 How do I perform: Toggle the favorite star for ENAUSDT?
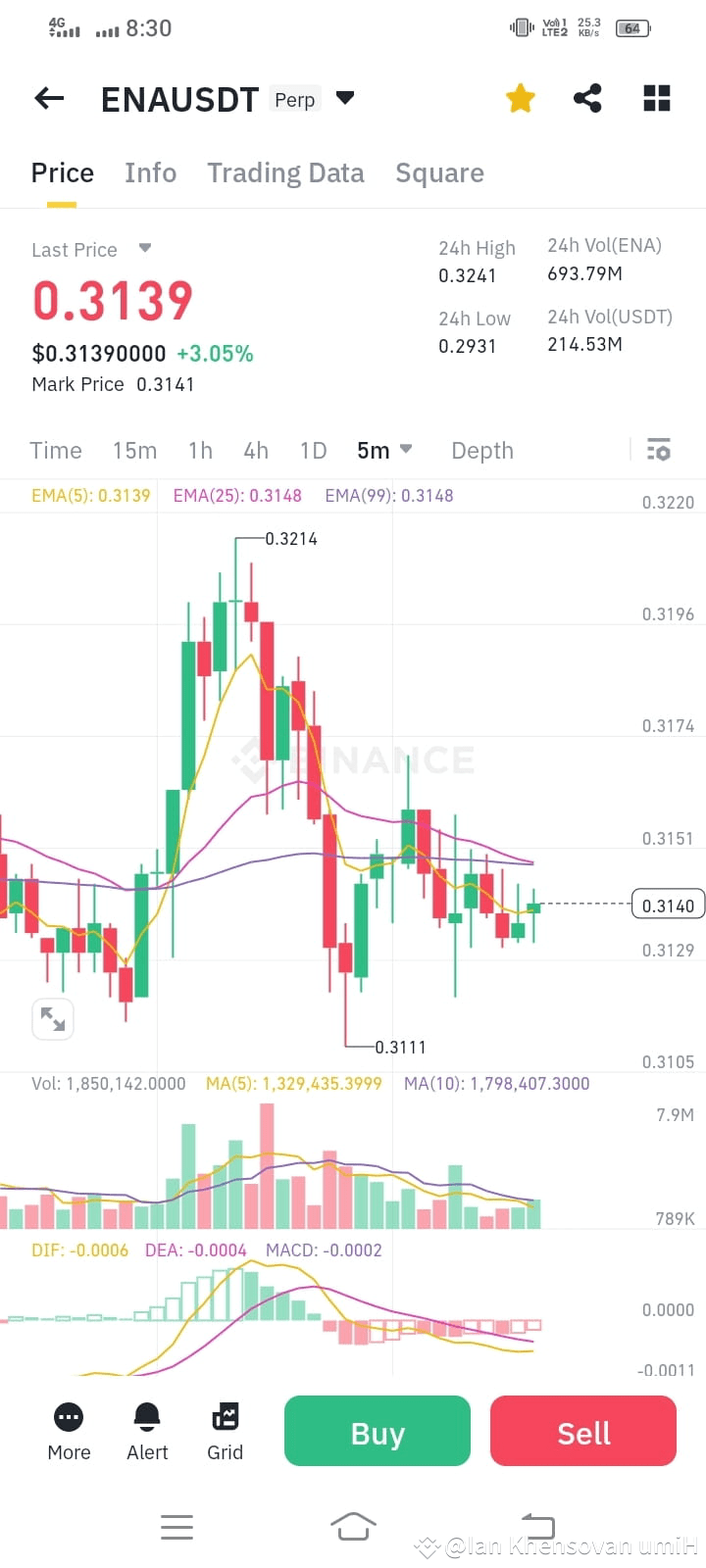click(521, 98)
